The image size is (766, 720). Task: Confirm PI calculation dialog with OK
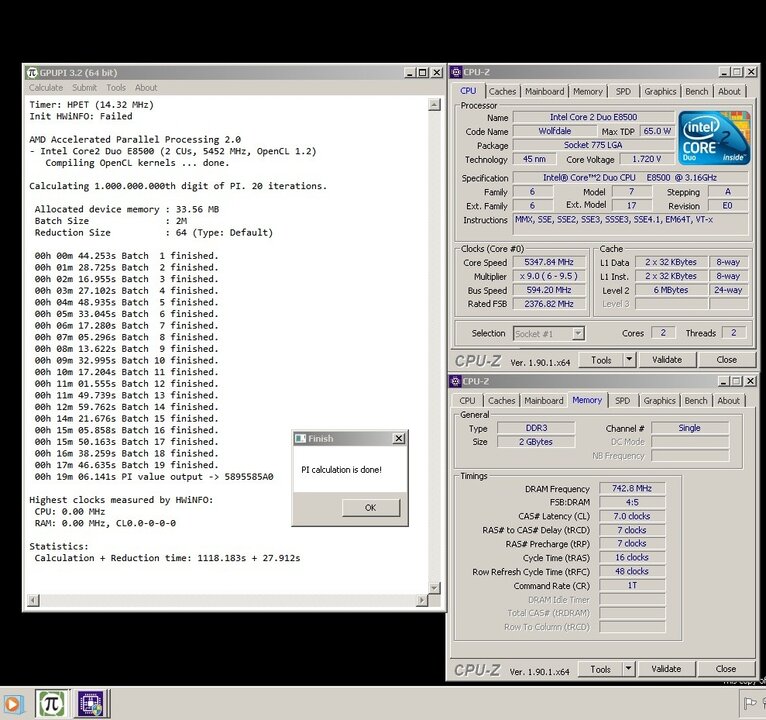point(371,508)
